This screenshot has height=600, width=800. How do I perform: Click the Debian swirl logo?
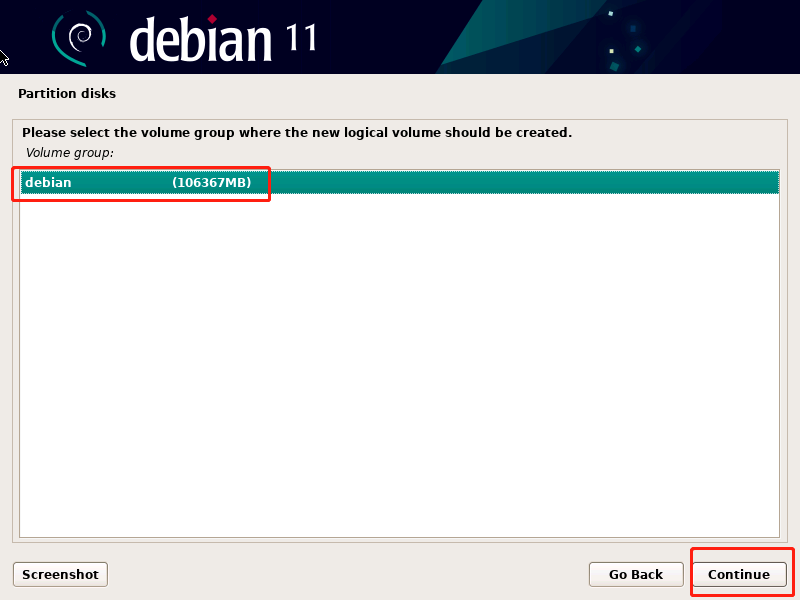pyautogui.click(x=79, y=38)
